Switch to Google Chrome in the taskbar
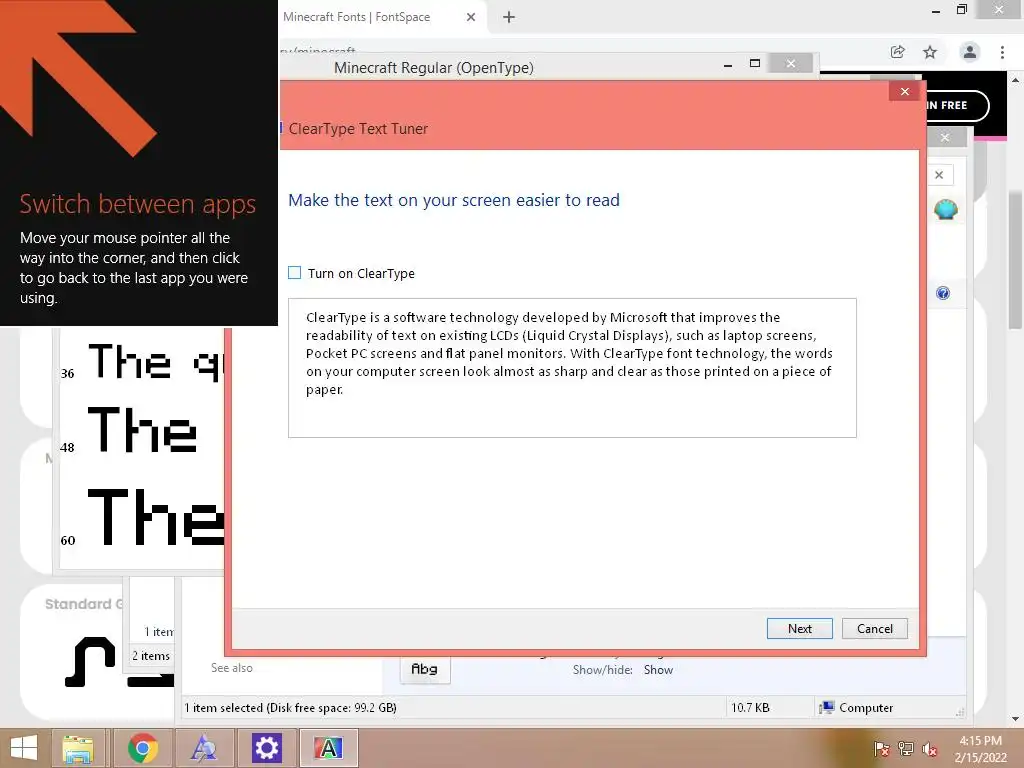This screenshot has height=768, width=1024. click(142, 748)
